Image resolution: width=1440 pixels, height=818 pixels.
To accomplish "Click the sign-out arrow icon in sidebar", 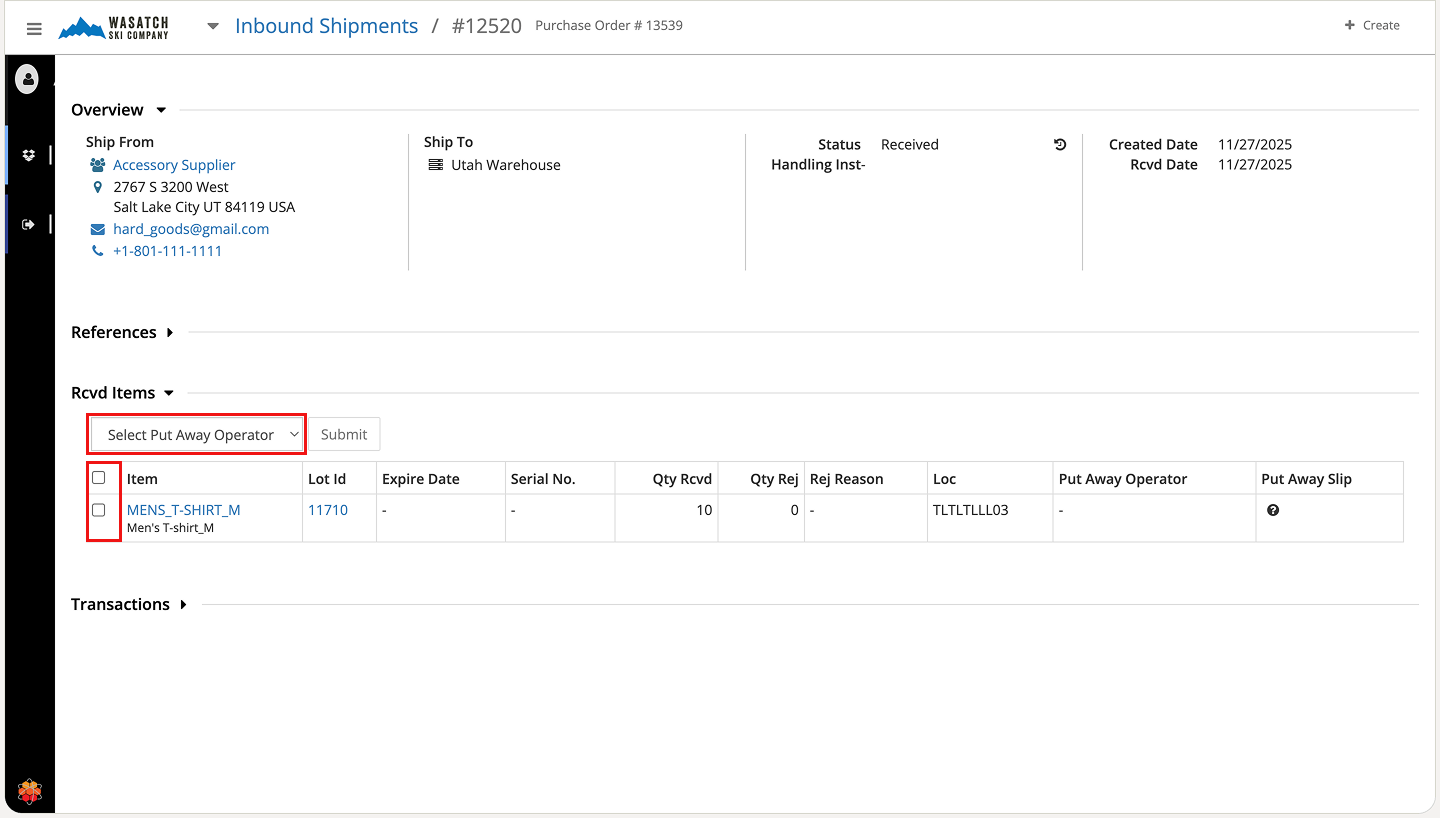I will [x=28, y=224].
